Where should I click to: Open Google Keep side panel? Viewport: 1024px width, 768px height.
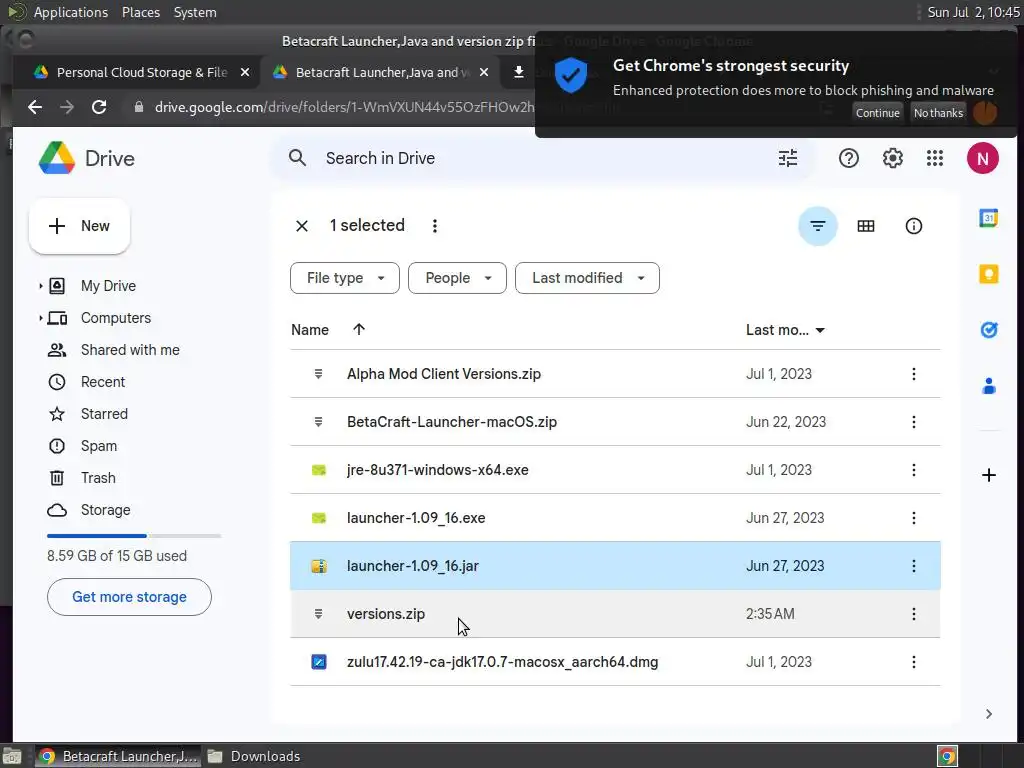point(989,274)
